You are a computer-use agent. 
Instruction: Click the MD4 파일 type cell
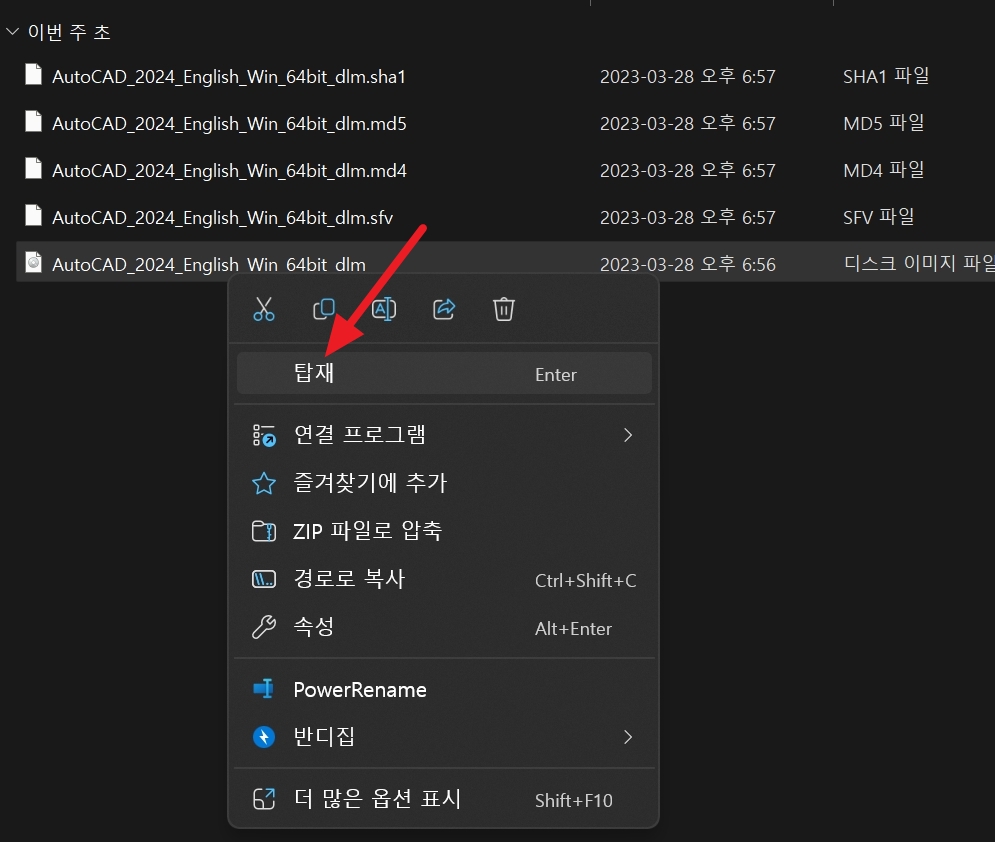pyautogui.click(x=883, y=171)
